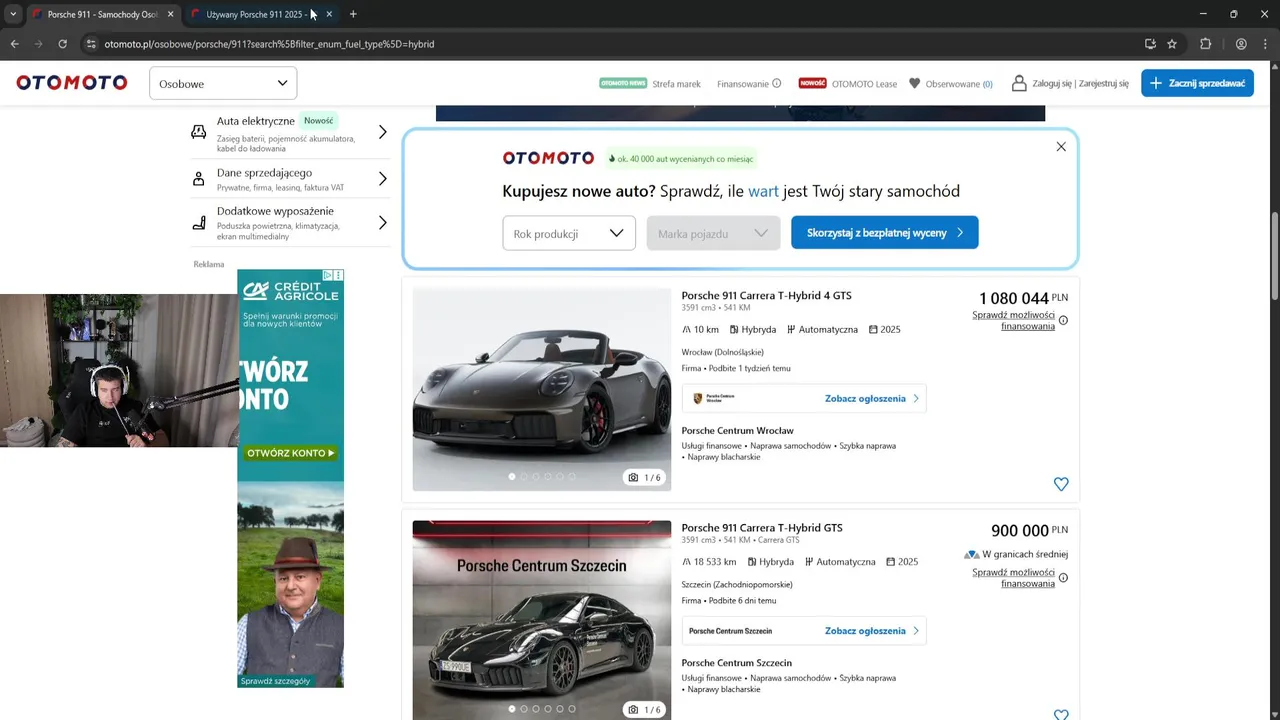Image resolution: width=1280 pixels, height=720 pixels.
Task: Open the browser extensions icon
Action: (1205, 44)
